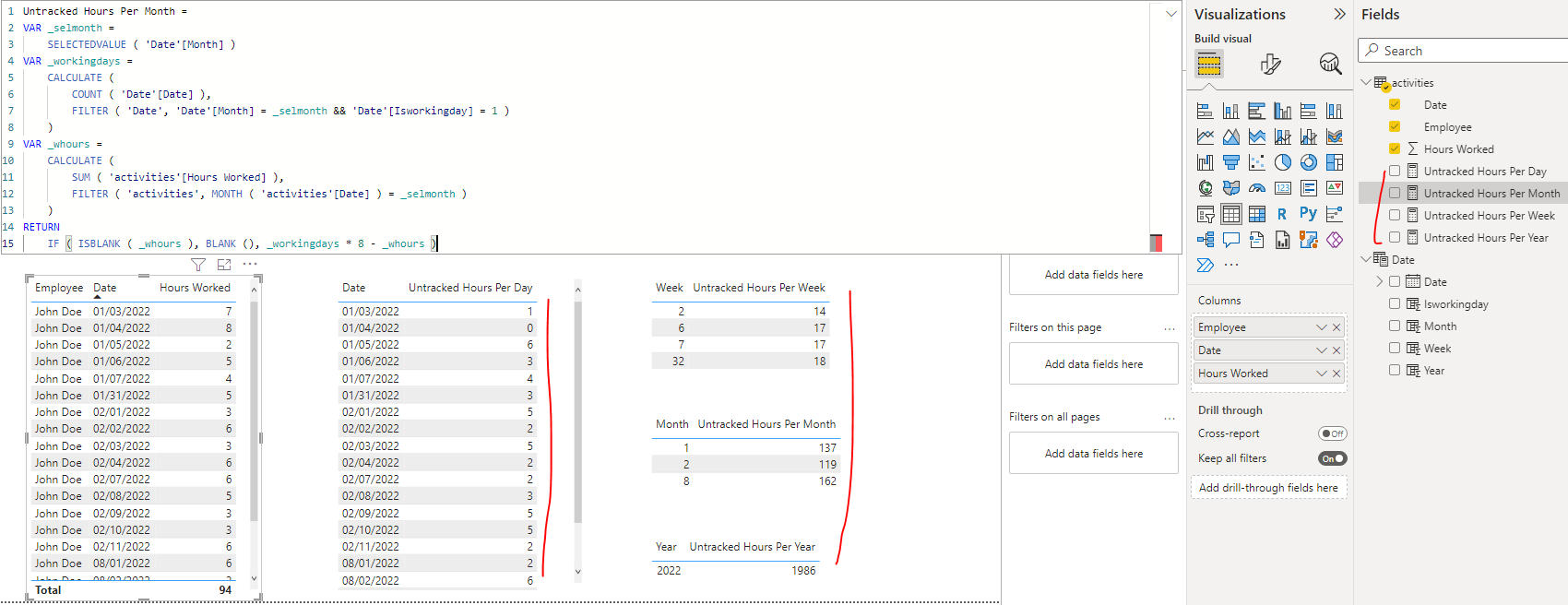The image size is (1568, 605).
Task: Select the Q&A speech bubble visual
Action: 1230,240
